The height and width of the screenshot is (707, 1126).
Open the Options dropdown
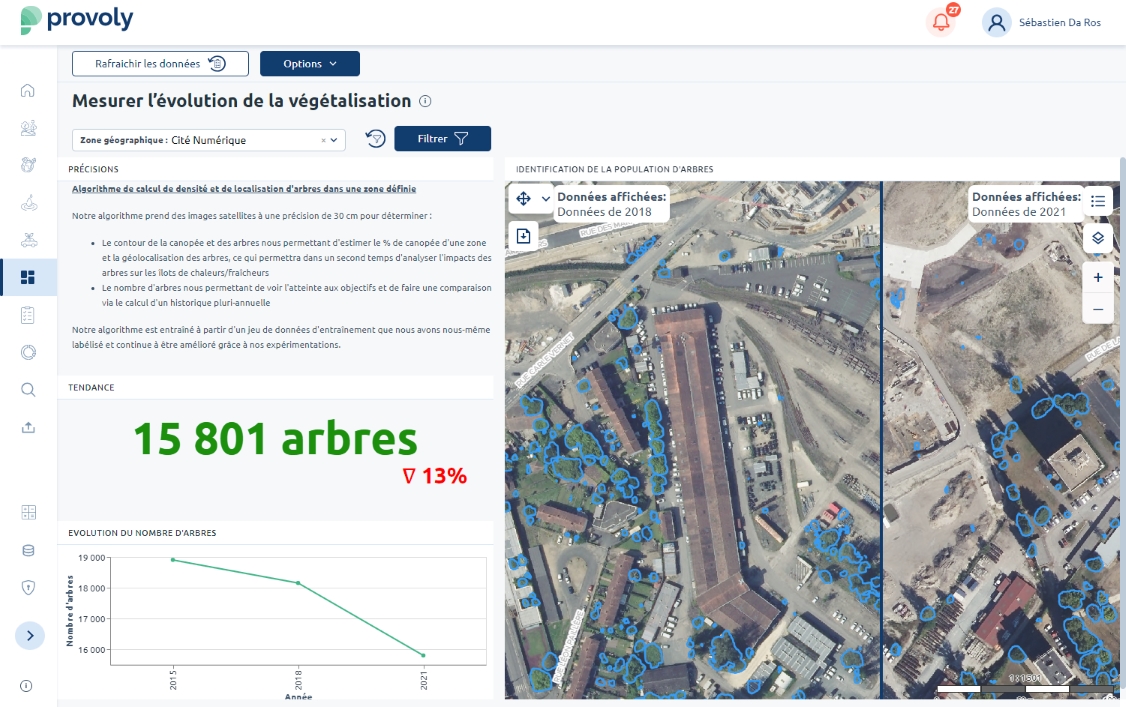(310, 64)
